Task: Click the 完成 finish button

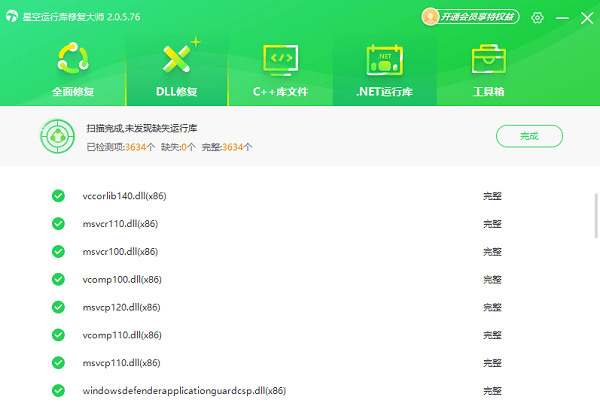Action: click(x=529, y=136)
